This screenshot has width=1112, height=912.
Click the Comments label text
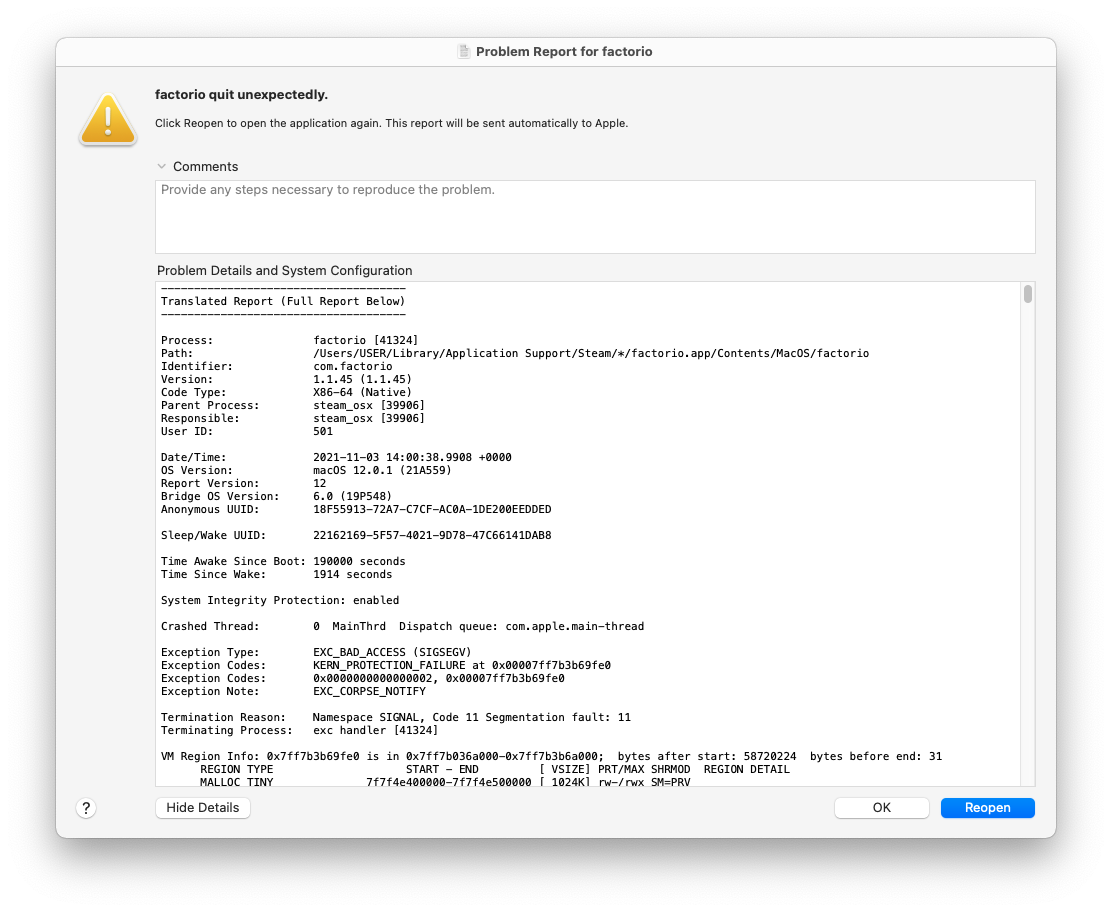205,167
